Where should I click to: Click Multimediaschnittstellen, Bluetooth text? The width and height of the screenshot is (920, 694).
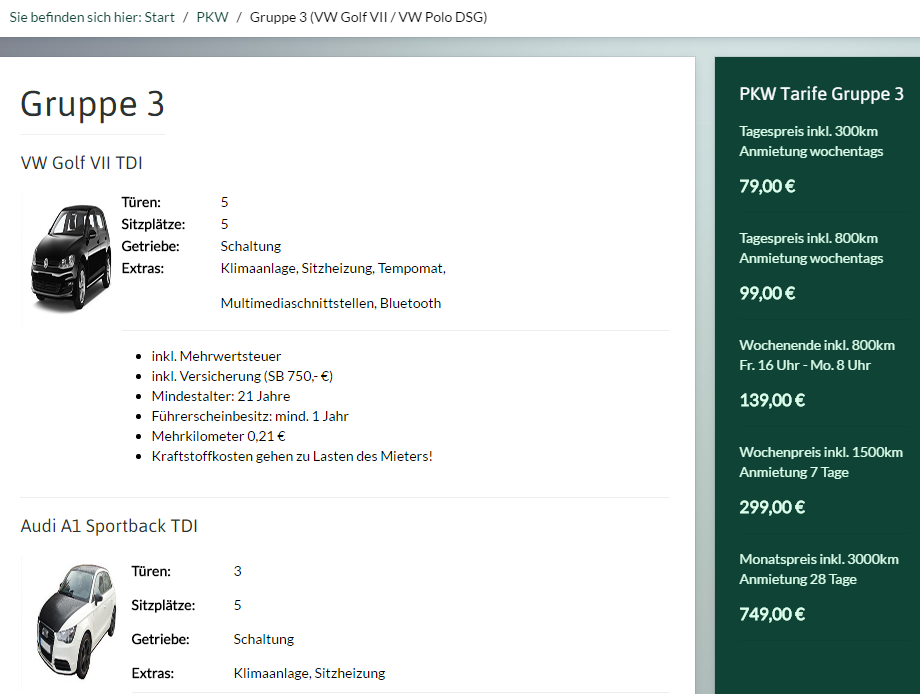tap(331, 303)
